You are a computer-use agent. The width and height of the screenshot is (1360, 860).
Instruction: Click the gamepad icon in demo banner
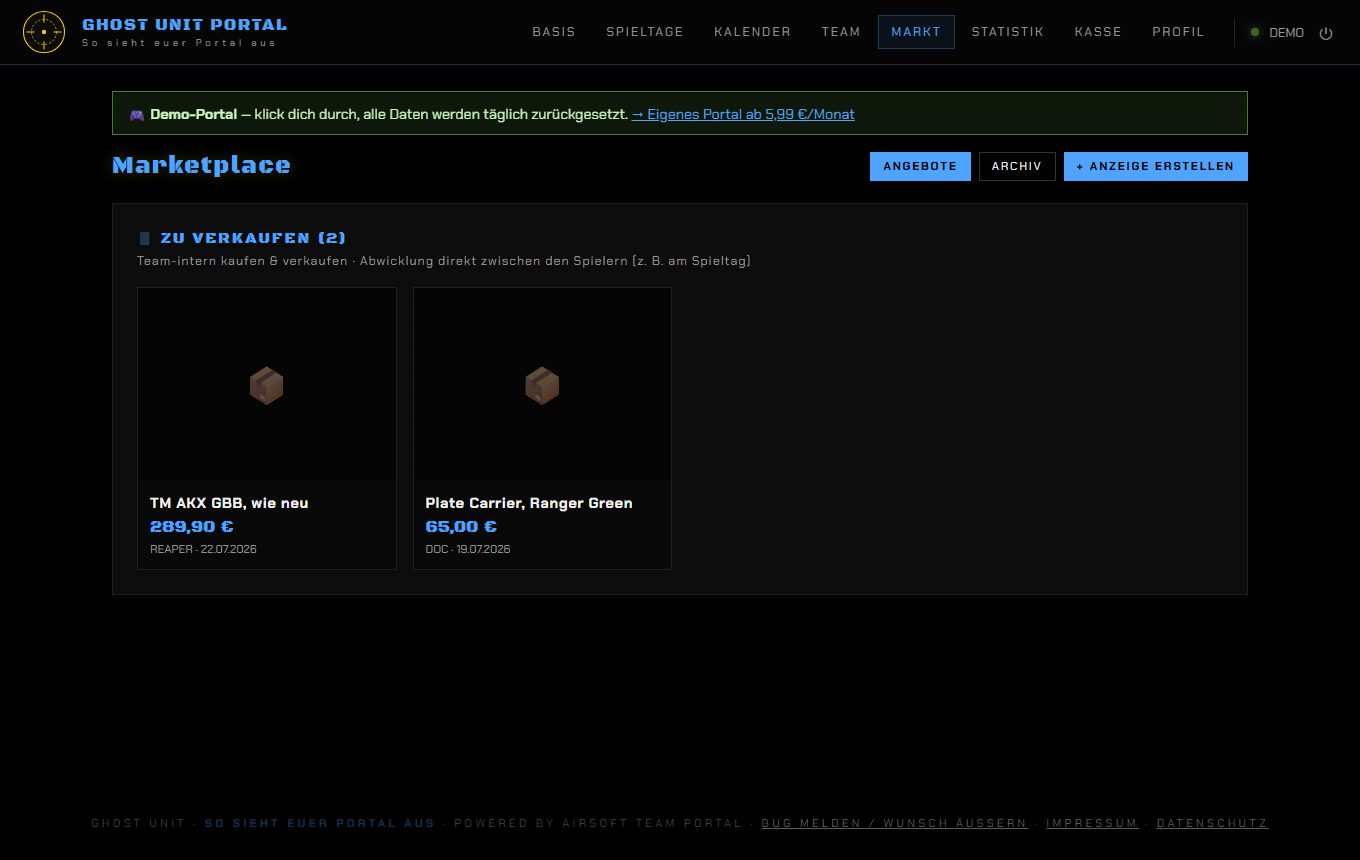tap(137, 115)
